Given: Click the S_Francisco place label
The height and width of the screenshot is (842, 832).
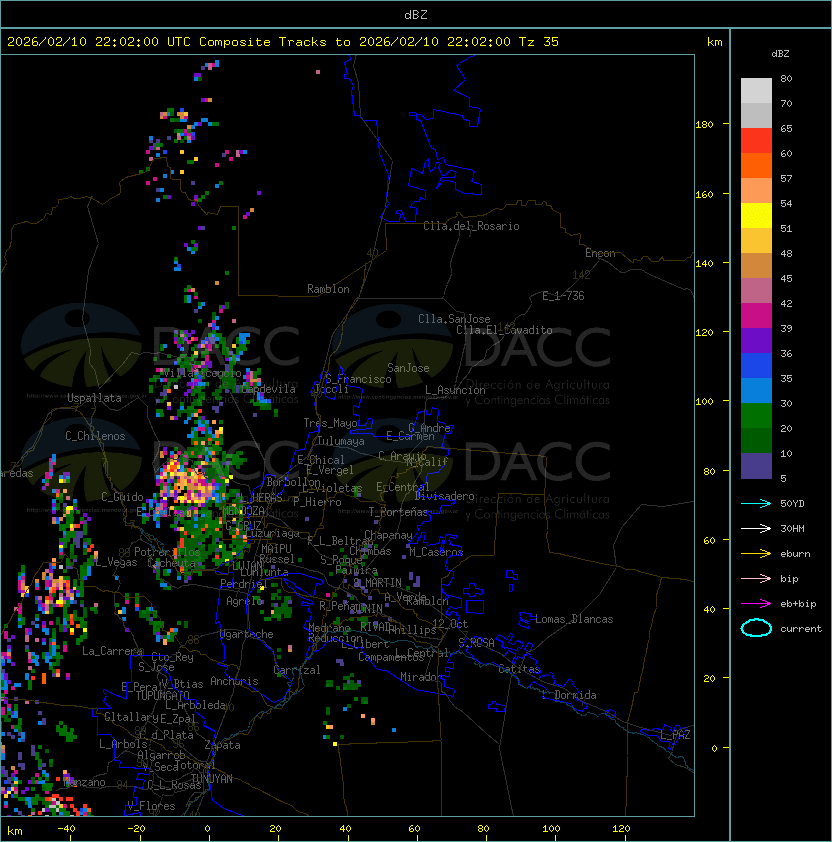Looking at the screenshot, I should [358, 379].
